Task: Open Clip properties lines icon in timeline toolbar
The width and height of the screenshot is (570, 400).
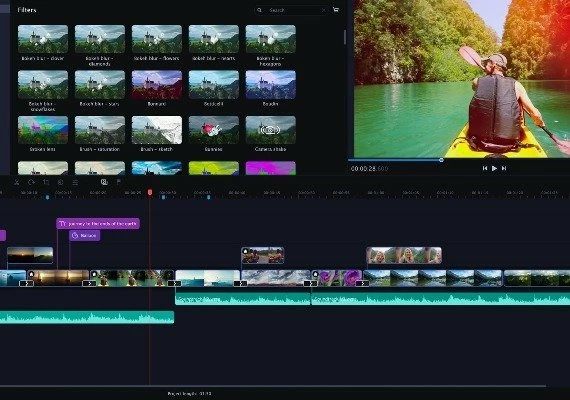Action: (75, 182)
